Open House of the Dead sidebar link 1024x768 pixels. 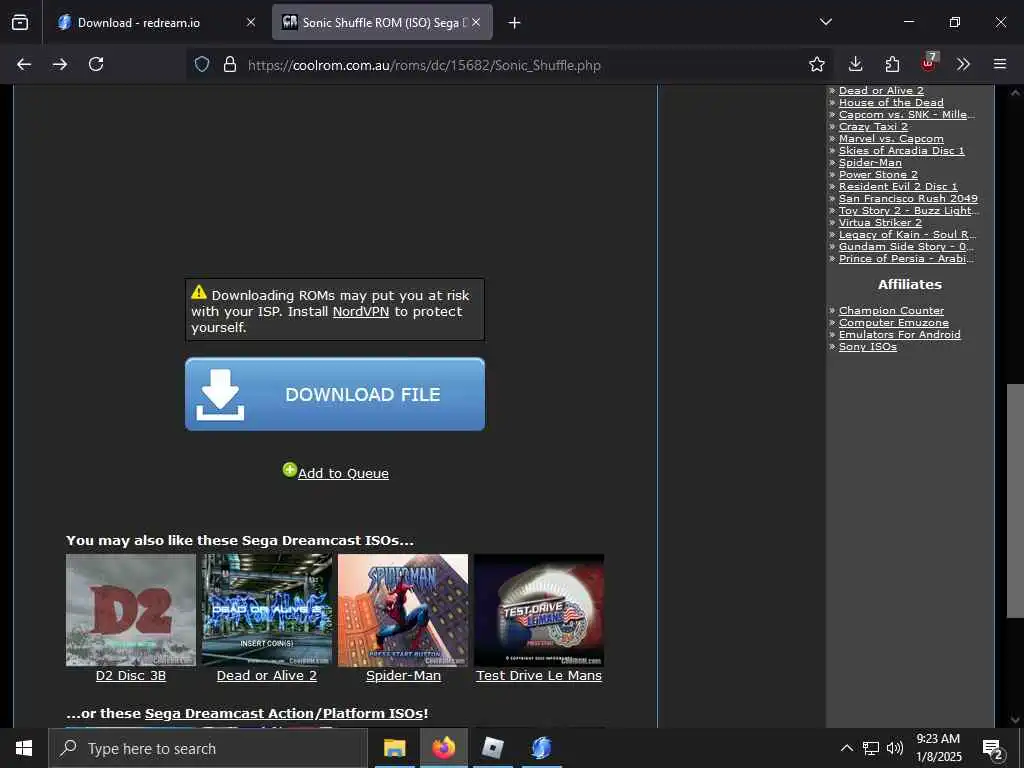[x=891, y=103]
